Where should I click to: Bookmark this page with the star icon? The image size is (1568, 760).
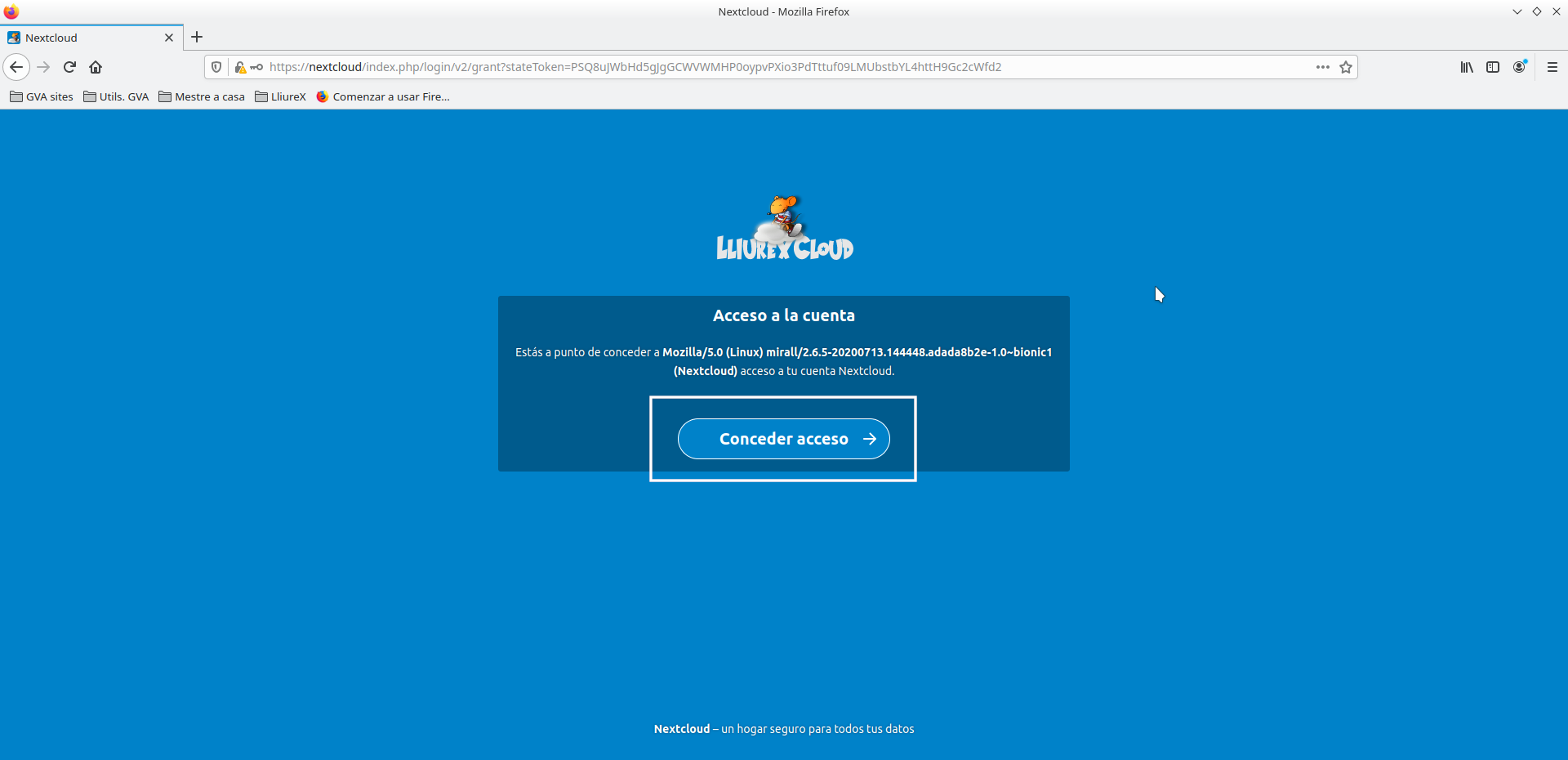[1346, 67]
